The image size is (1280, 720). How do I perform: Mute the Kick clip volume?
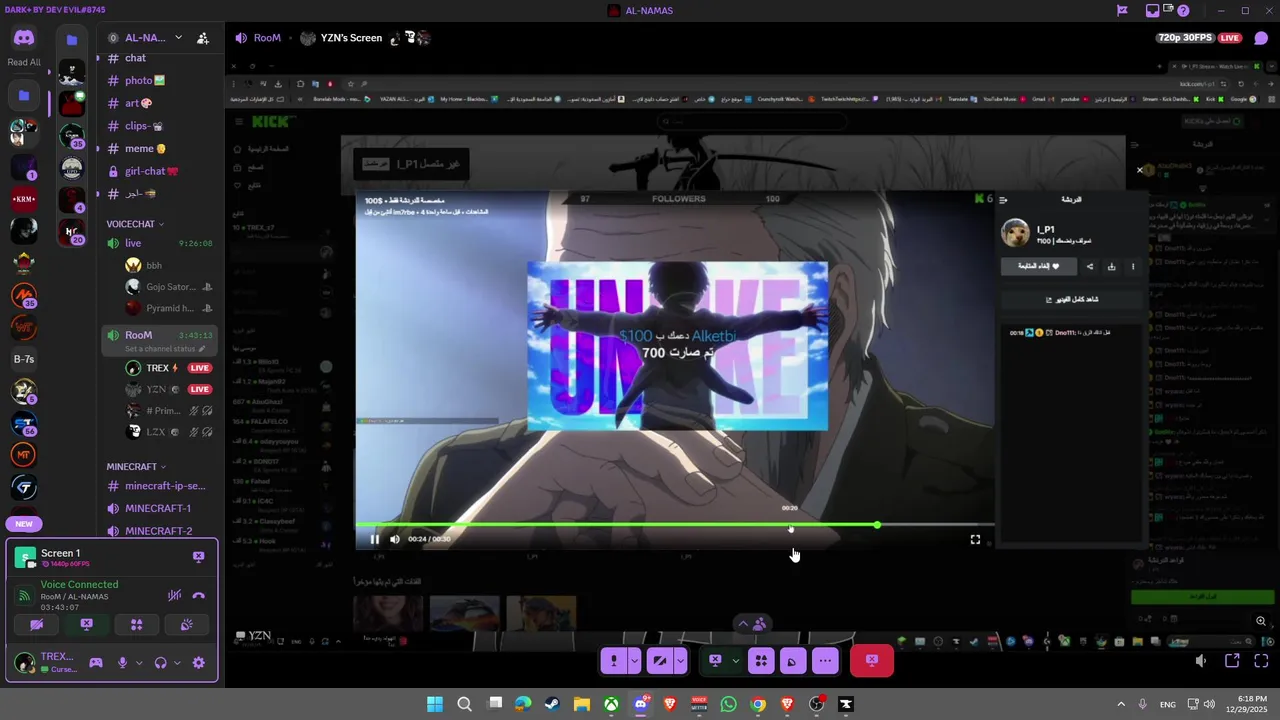point(395,539)
